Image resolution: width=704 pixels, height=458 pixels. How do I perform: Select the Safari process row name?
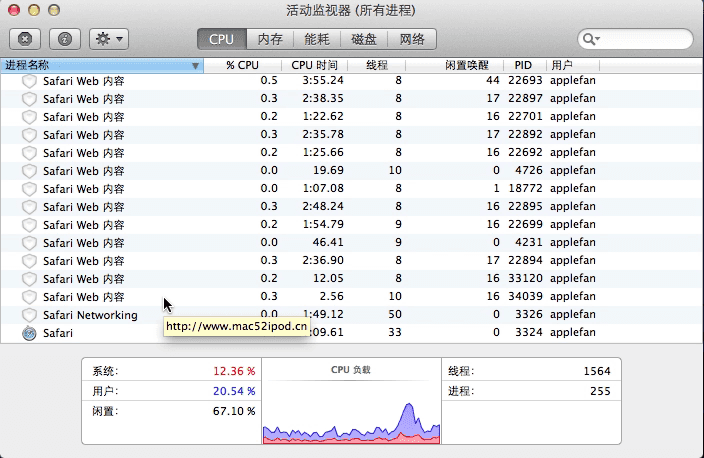(58, 333)
